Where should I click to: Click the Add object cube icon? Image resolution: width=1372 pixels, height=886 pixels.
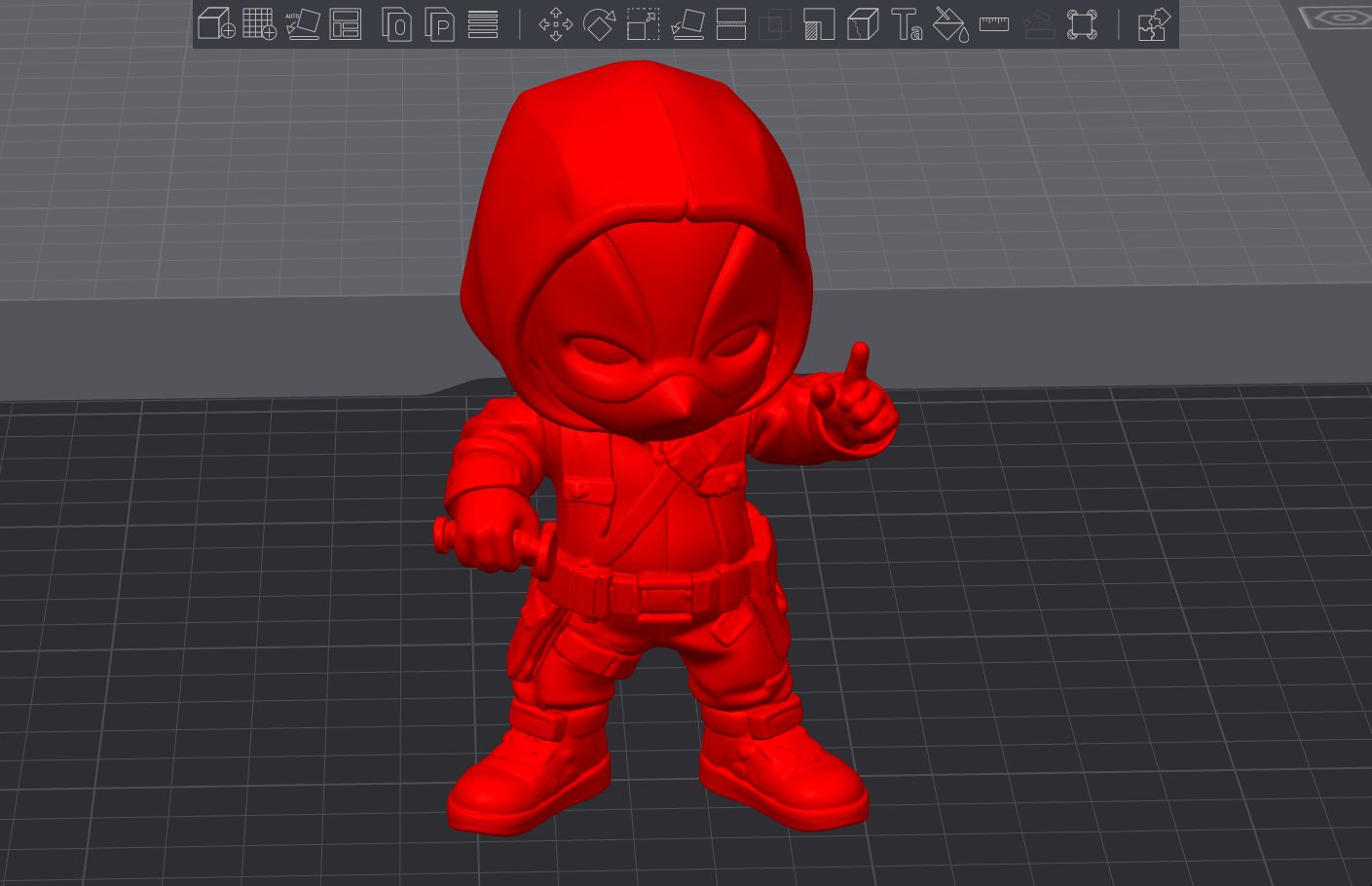pyautogui.click(x=216, y=23)
